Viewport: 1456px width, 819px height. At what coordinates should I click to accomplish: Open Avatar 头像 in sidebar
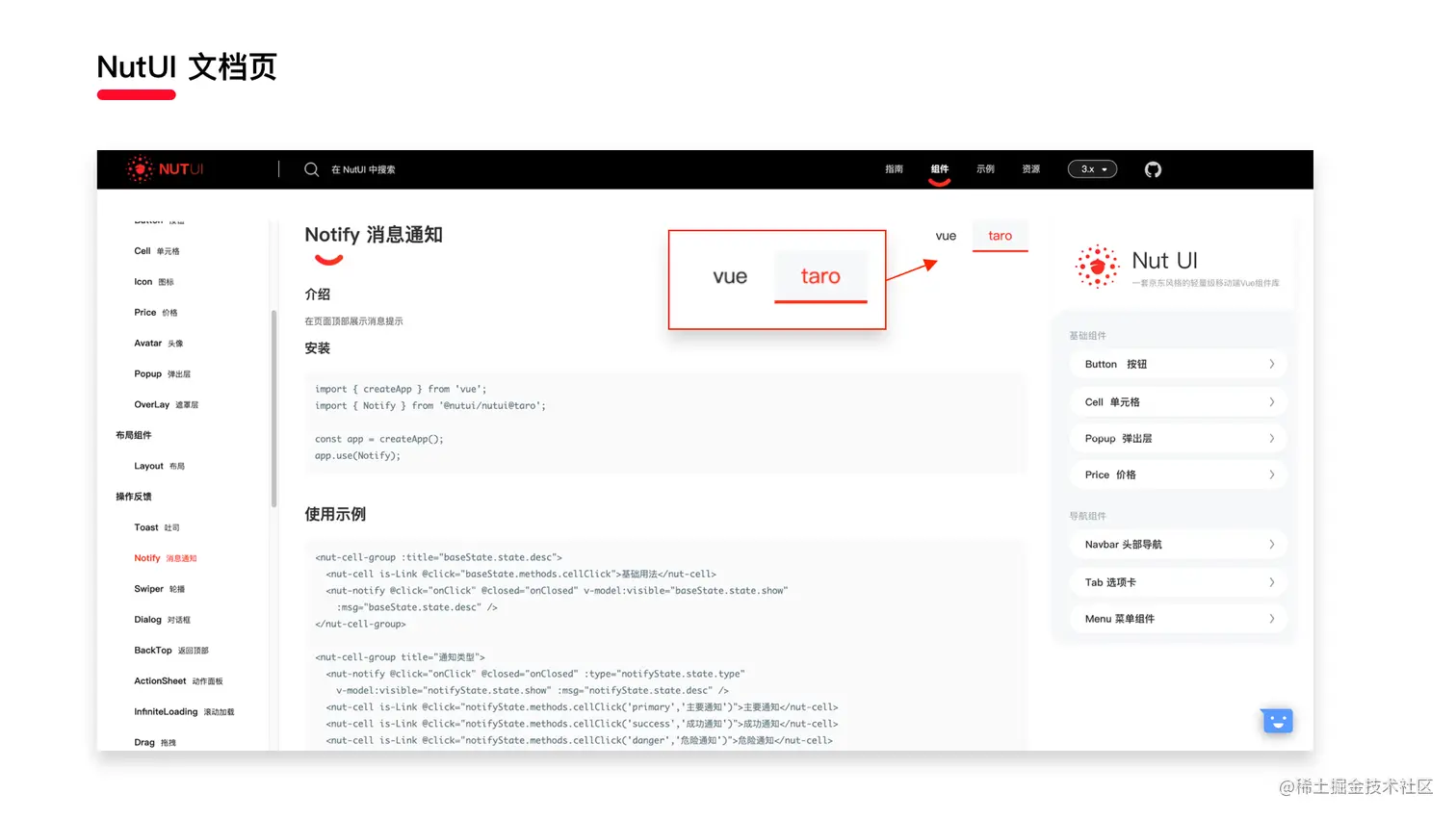pyautogui.click(x=159, y=344)
